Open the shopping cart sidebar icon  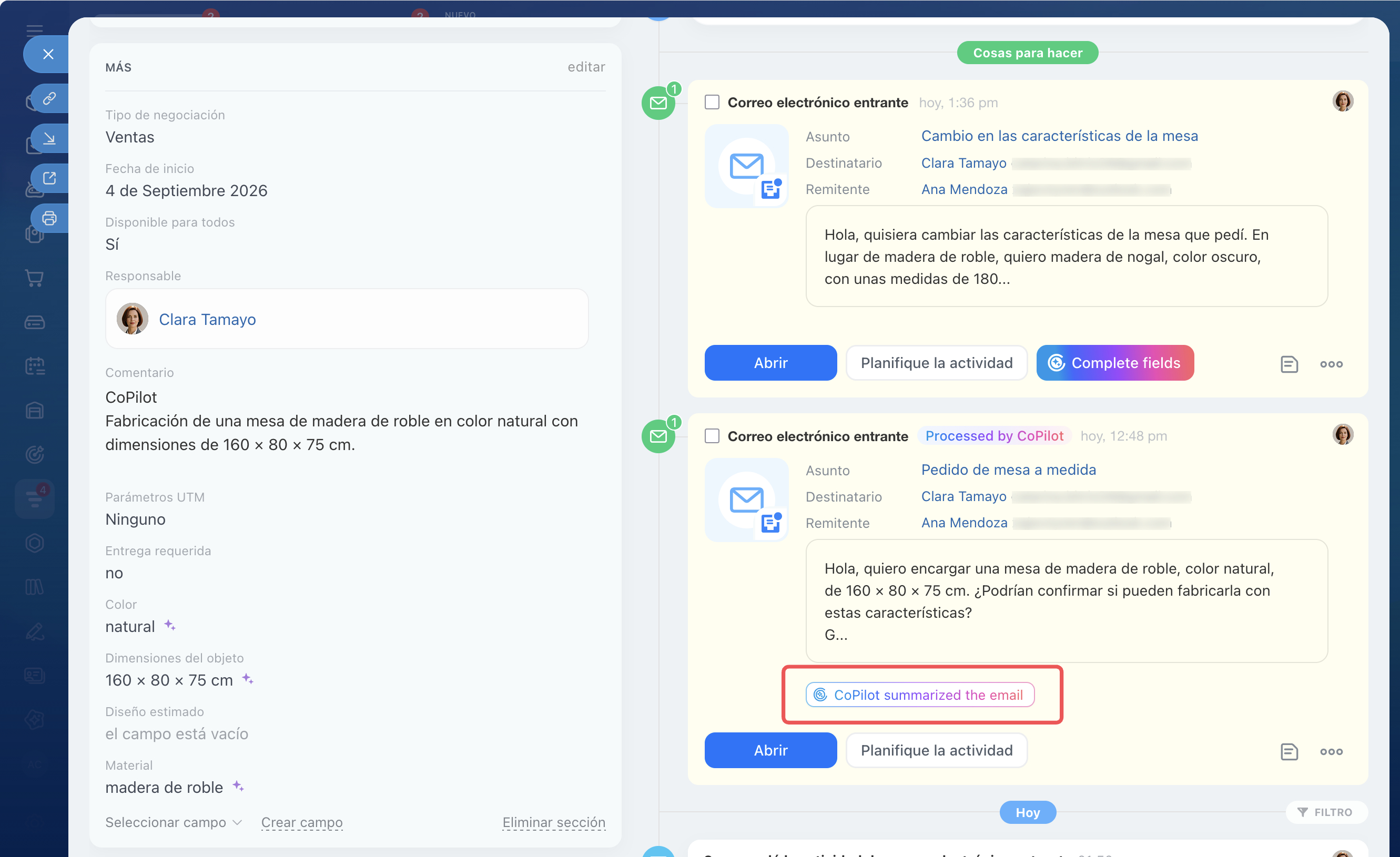click(35, 278)
